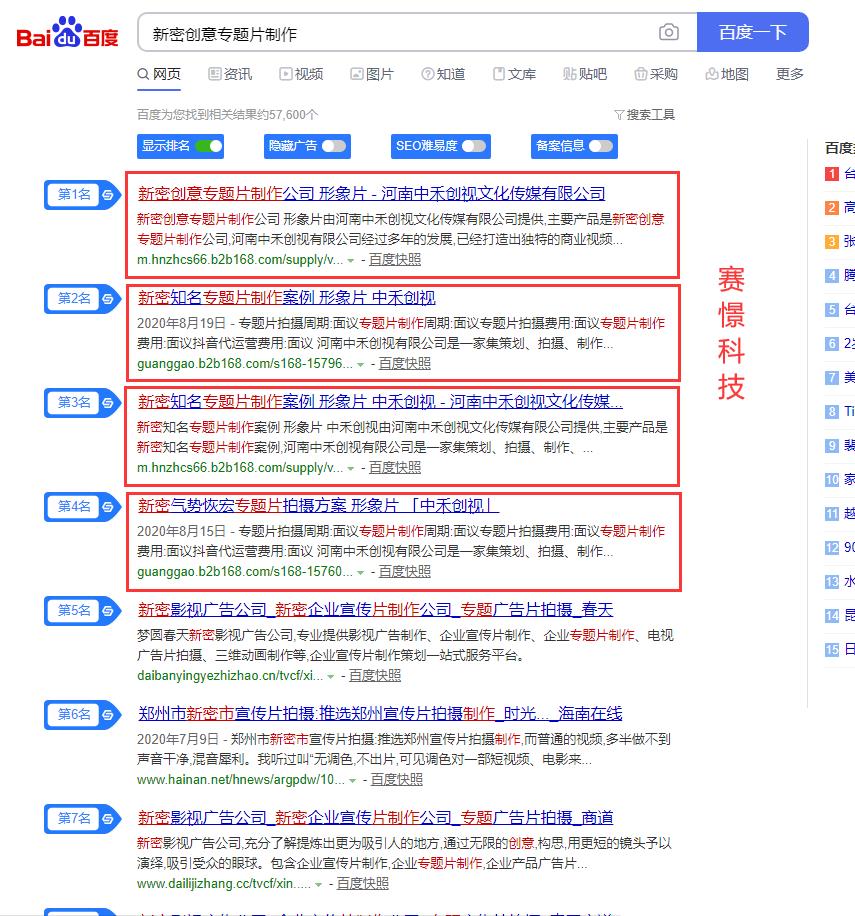855x916 pixels.
Task: Click hot search rank 1 item
Action: coord(840,174)
